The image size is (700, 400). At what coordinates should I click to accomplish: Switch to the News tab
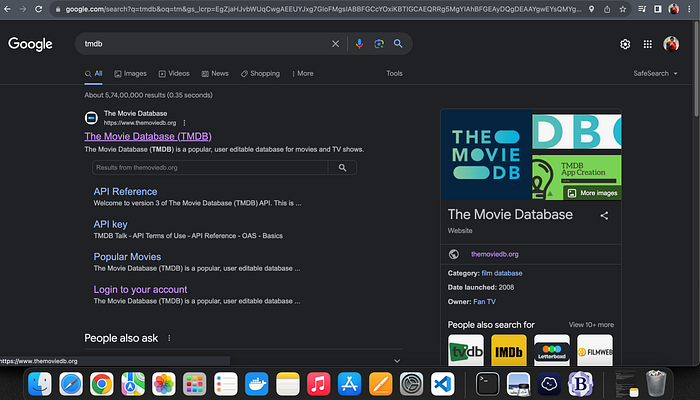click(x=215, y=74)
